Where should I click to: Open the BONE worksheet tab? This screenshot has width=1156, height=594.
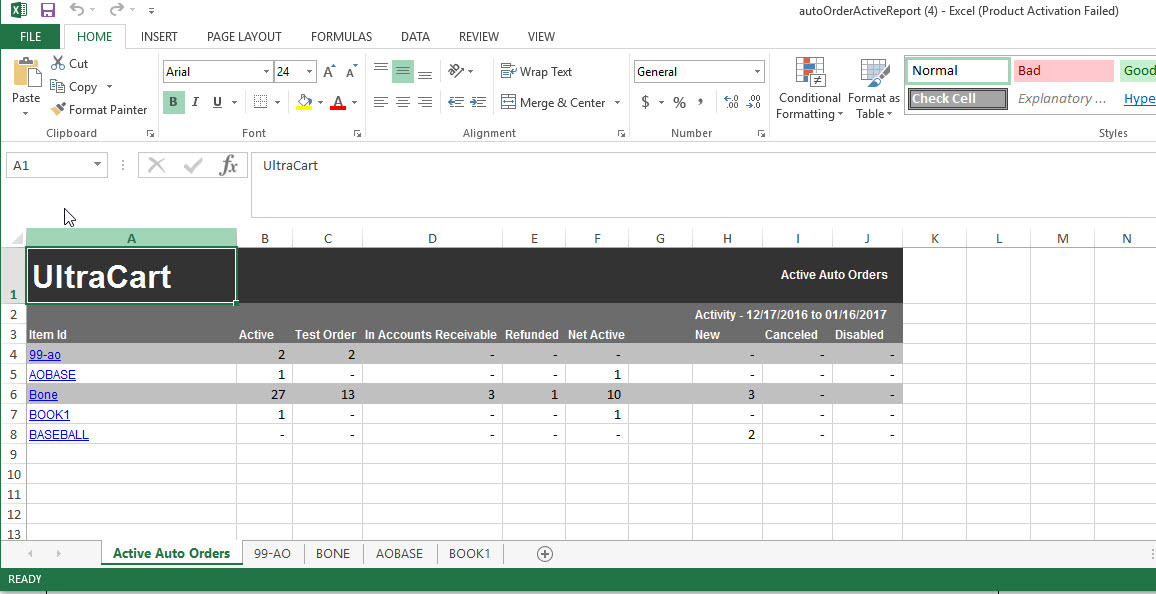332,553
